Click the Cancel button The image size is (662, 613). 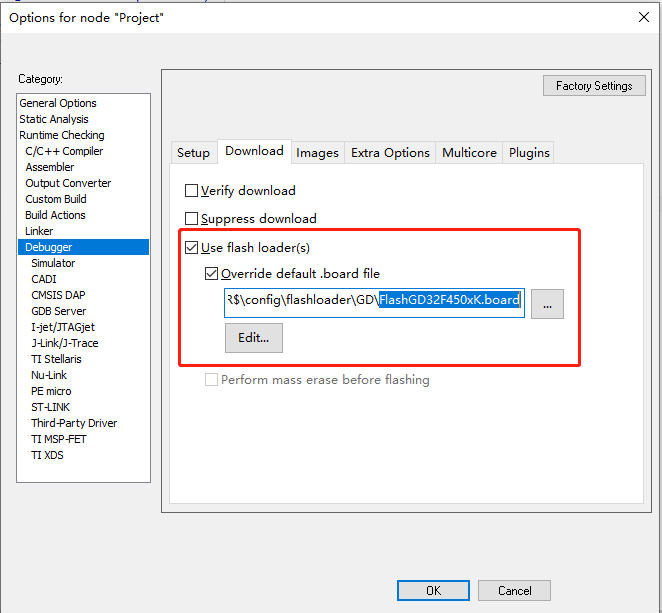point(514,591)
